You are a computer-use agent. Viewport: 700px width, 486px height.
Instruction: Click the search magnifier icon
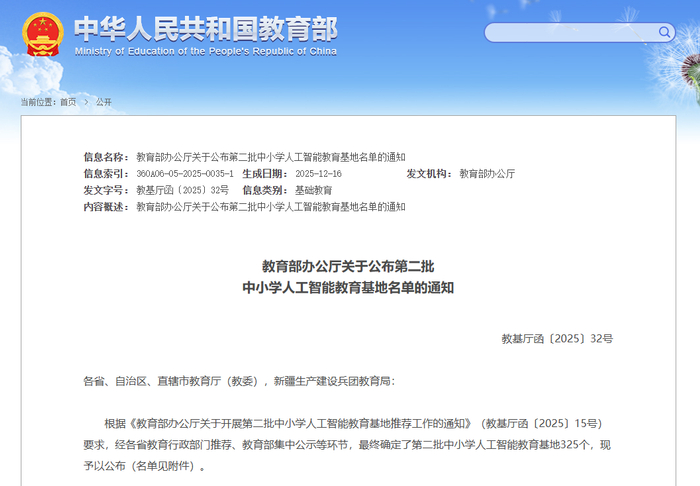[x=664, y=32]
